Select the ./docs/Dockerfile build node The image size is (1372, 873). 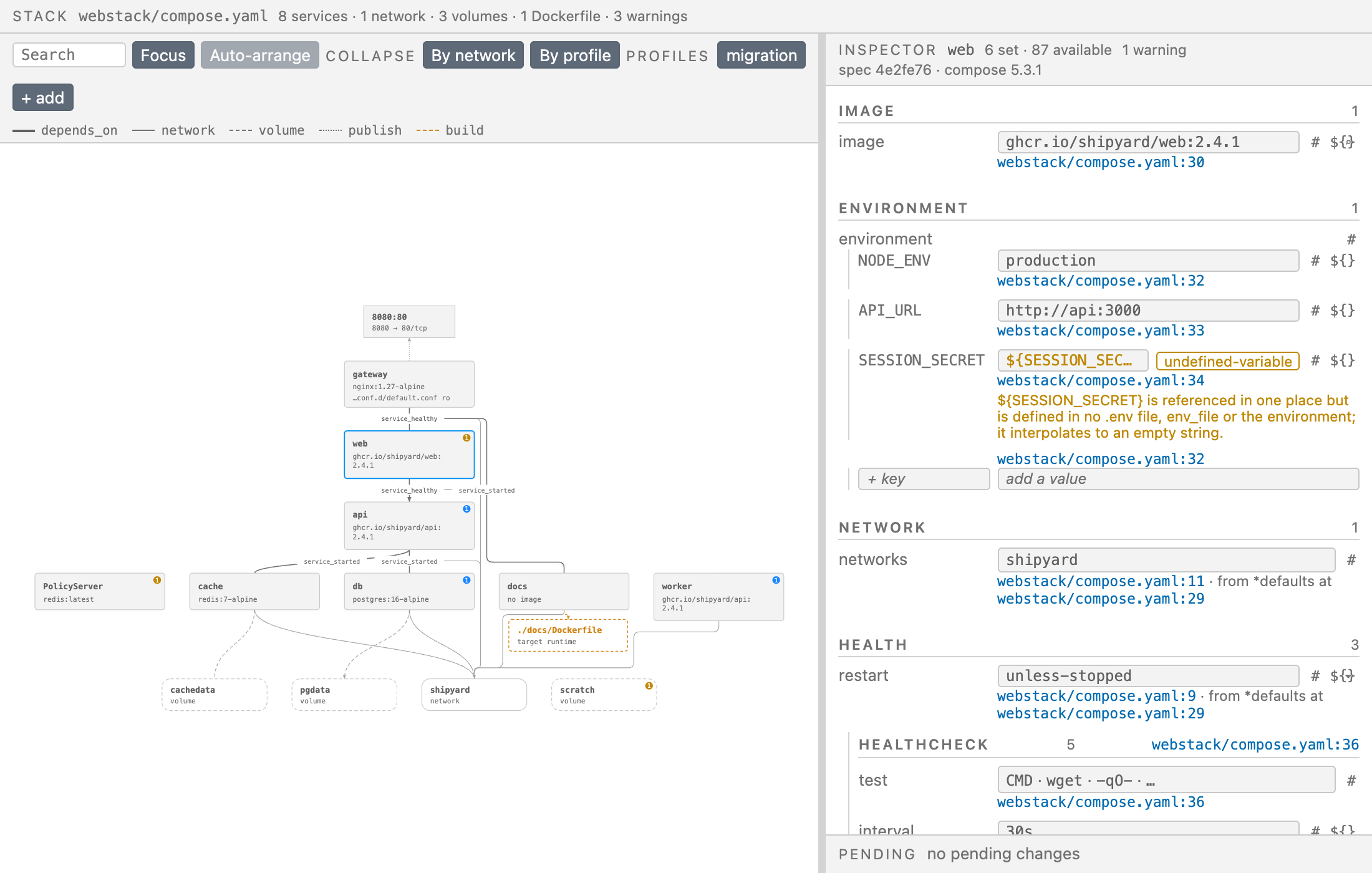pos(568,635)
